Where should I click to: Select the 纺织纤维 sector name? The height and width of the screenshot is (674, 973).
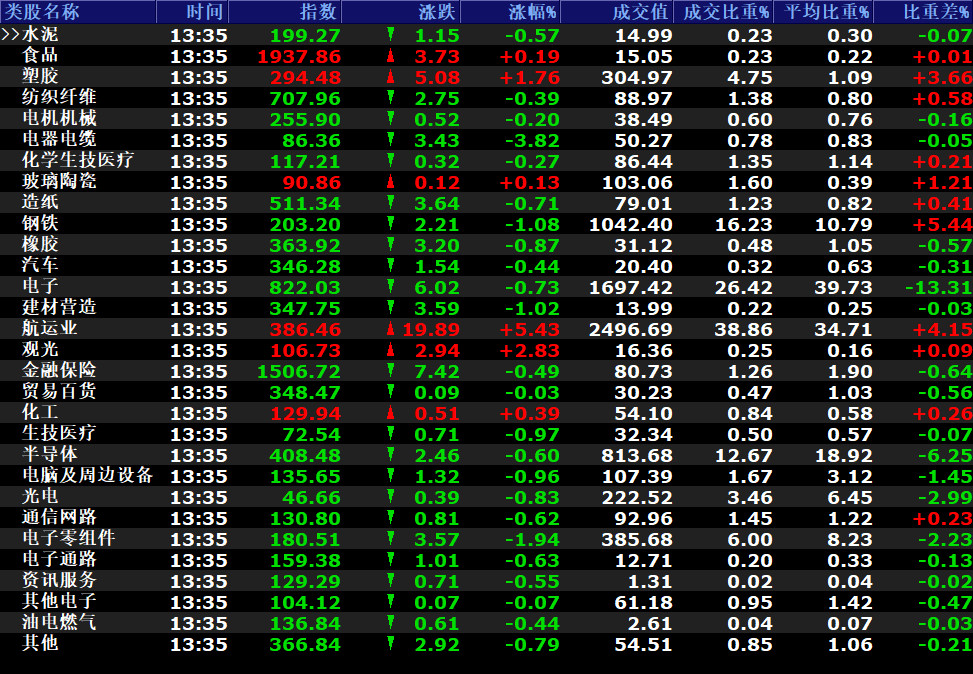(x=59, y=97)
